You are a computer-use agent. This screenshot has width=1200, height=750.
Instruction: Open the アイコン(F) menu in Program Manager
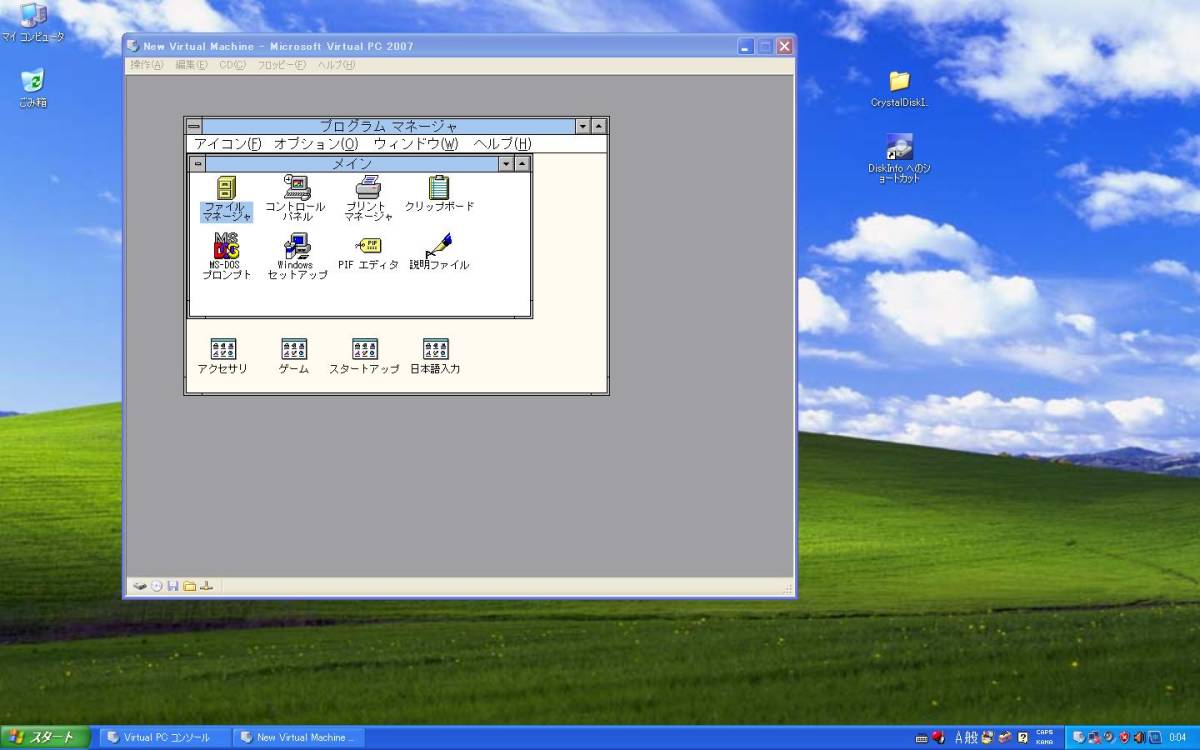tap(228, 144)
